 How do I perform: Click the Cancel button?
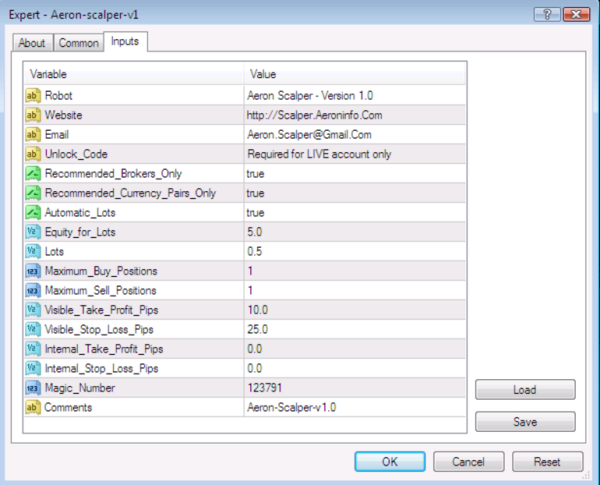pos(469,462)
